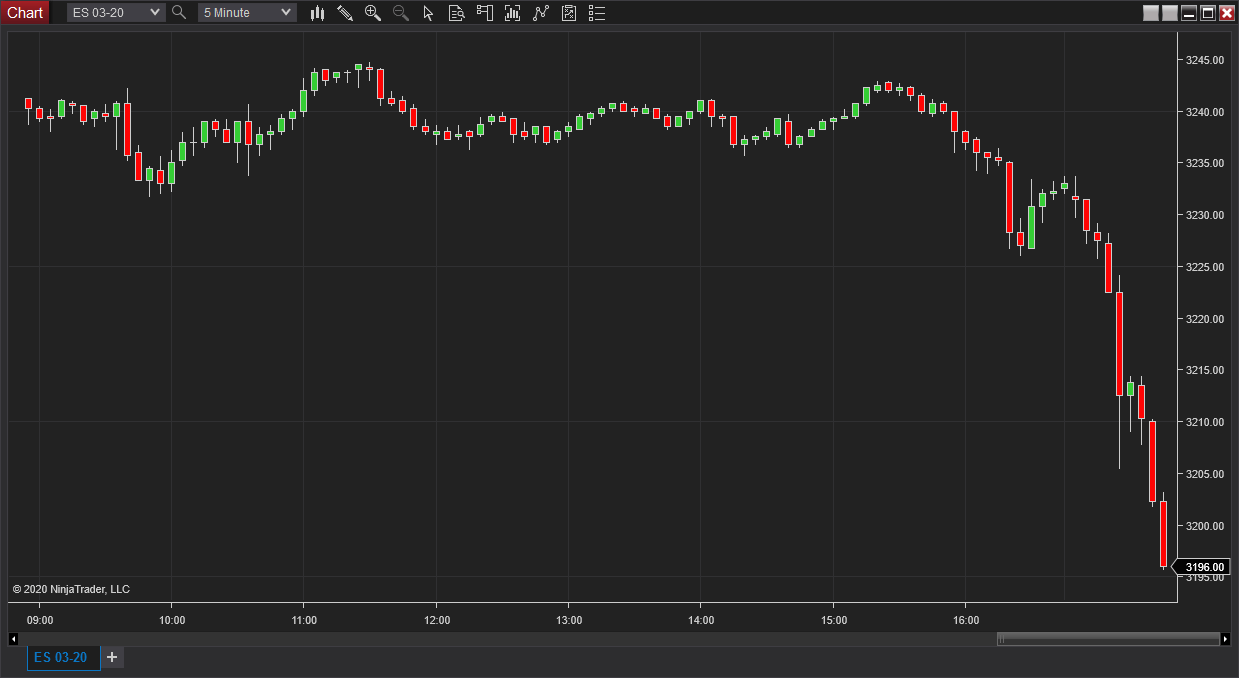This screenshot has width=1239, height=678.
Task: Click the 3230.00 price axis label
Action: [1205, 215]
